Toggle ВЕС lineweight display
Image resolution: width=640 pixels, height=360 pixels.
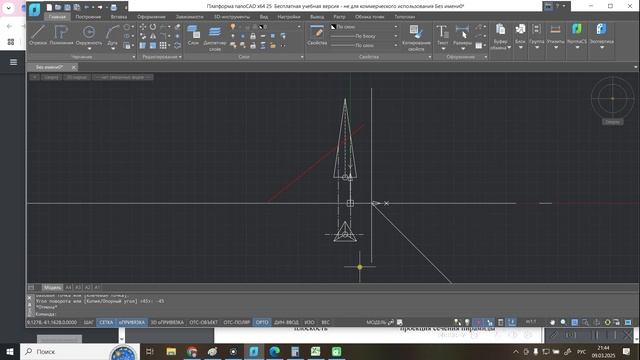coord(325,322)
